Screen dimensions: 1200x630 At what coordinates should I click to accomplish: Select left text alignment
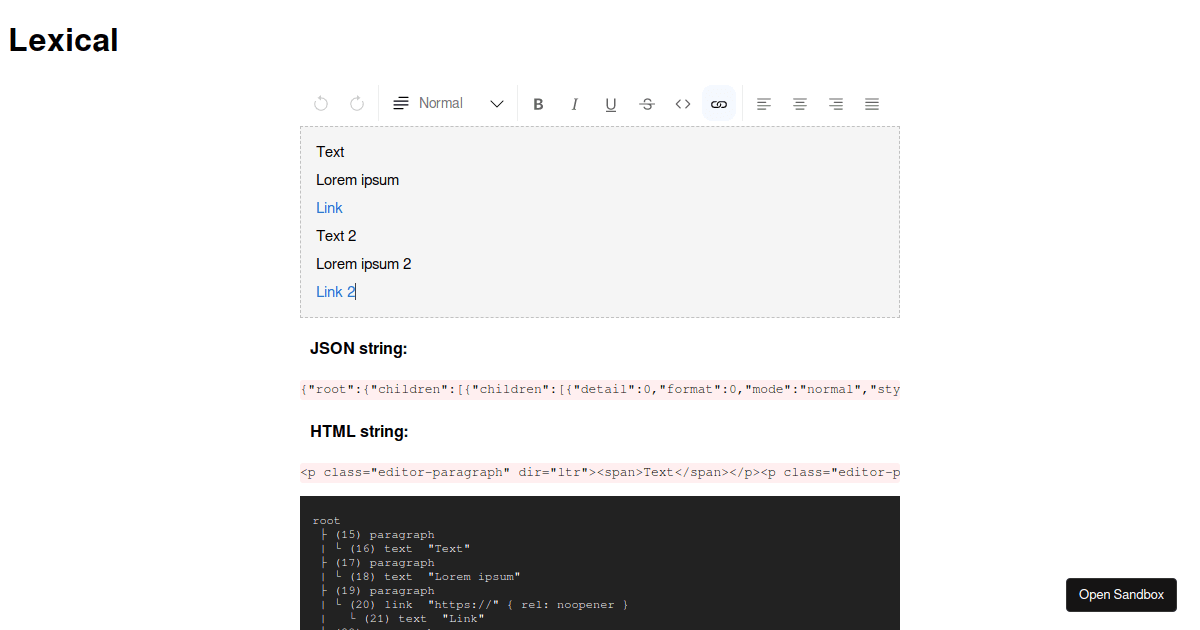tap(763, 103)
